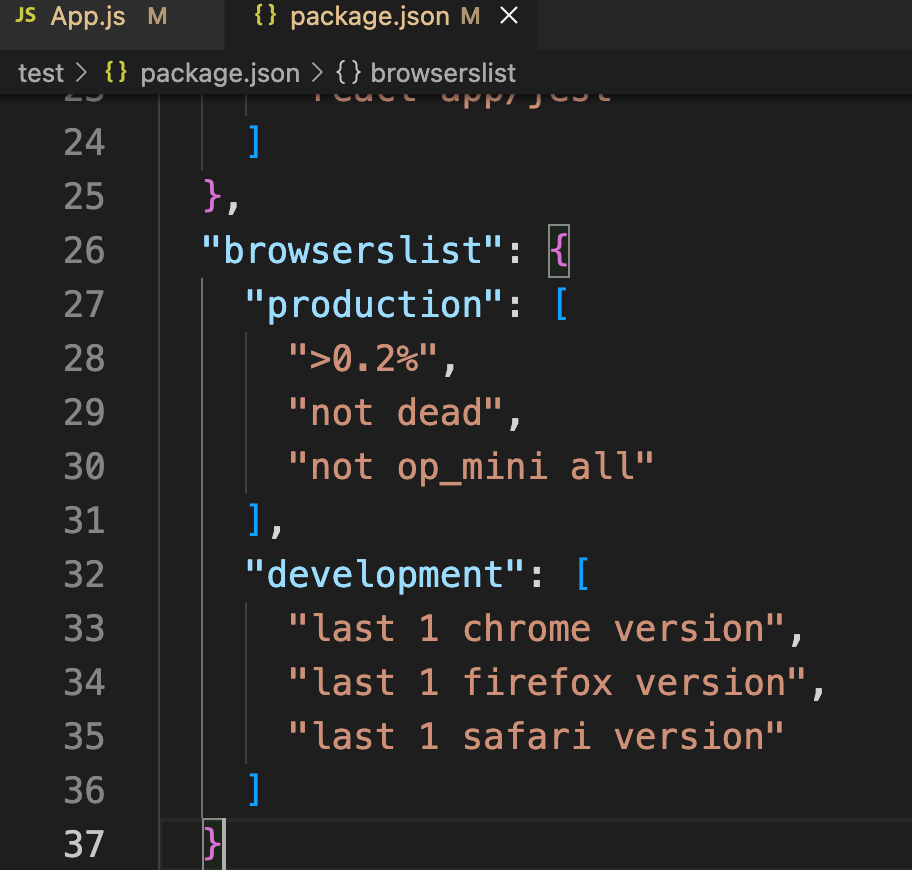Click the closing brace on line 37
This screenshot has width=912, height=870.
point(211,843)
